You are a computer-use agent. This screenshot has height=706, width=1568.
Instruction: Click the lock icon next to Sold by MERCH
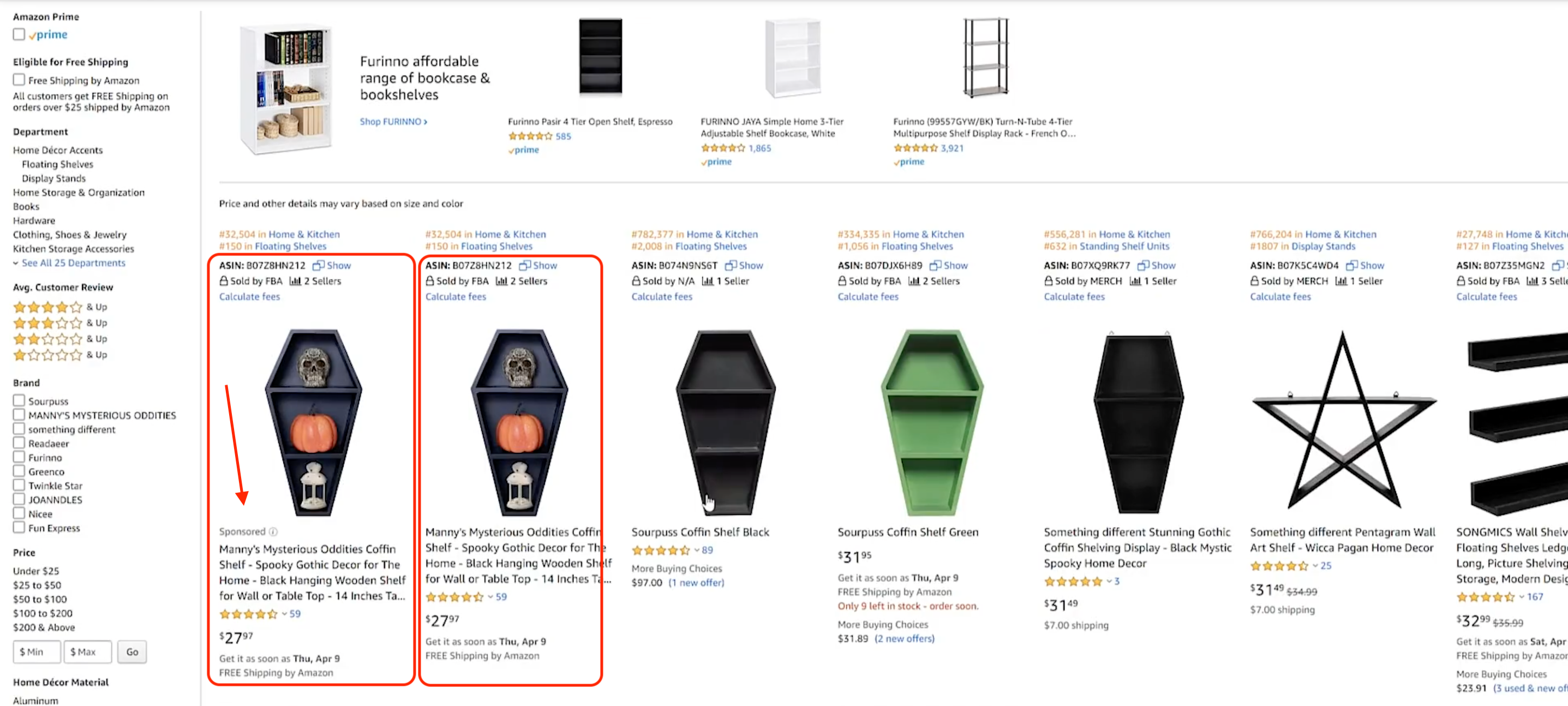[x=1048, y=281]
